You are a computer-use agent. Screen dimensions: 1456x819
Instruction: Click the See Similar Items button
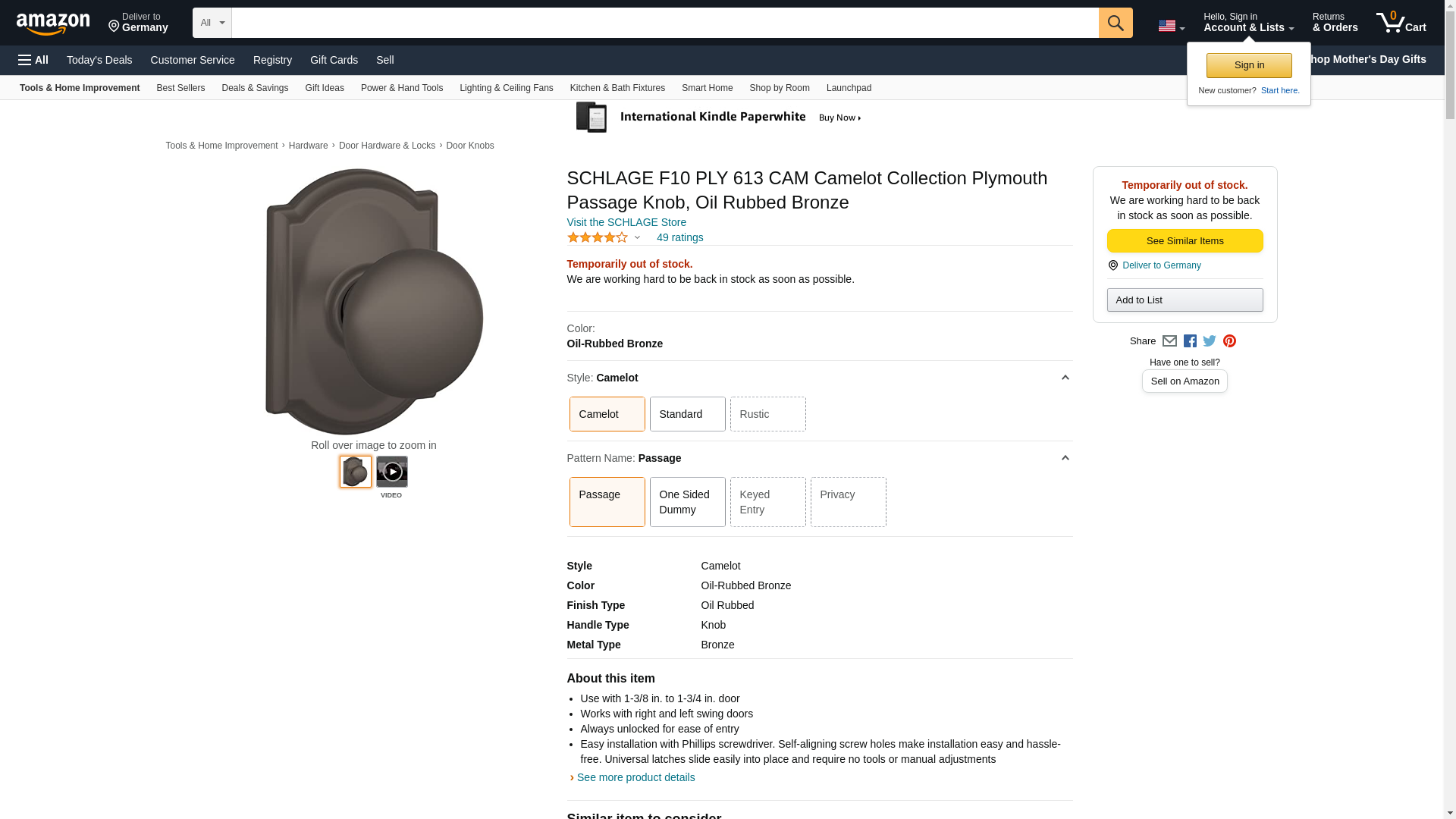1185,241
